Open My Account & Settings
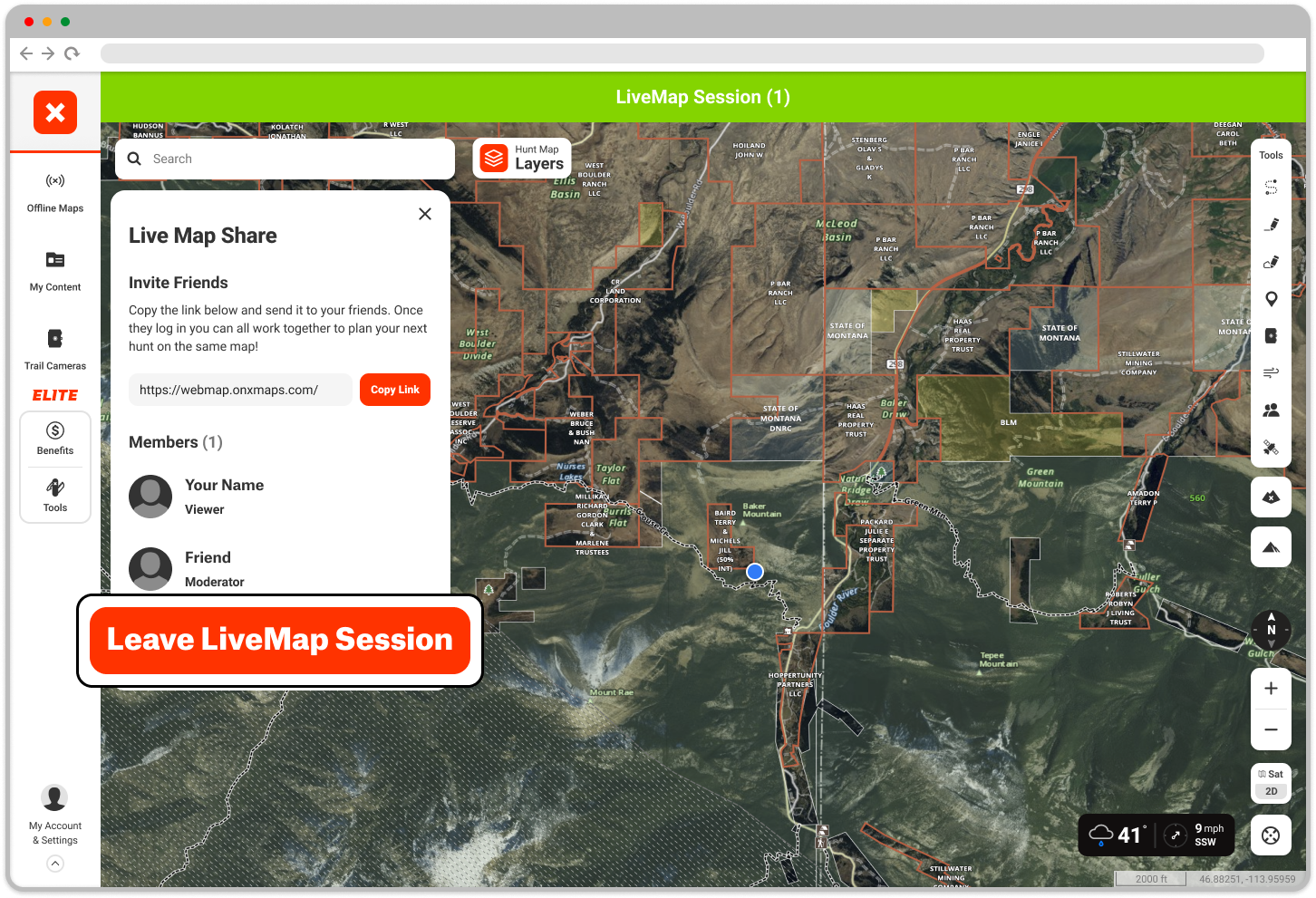1316x898 pixels. pos(55,816)
